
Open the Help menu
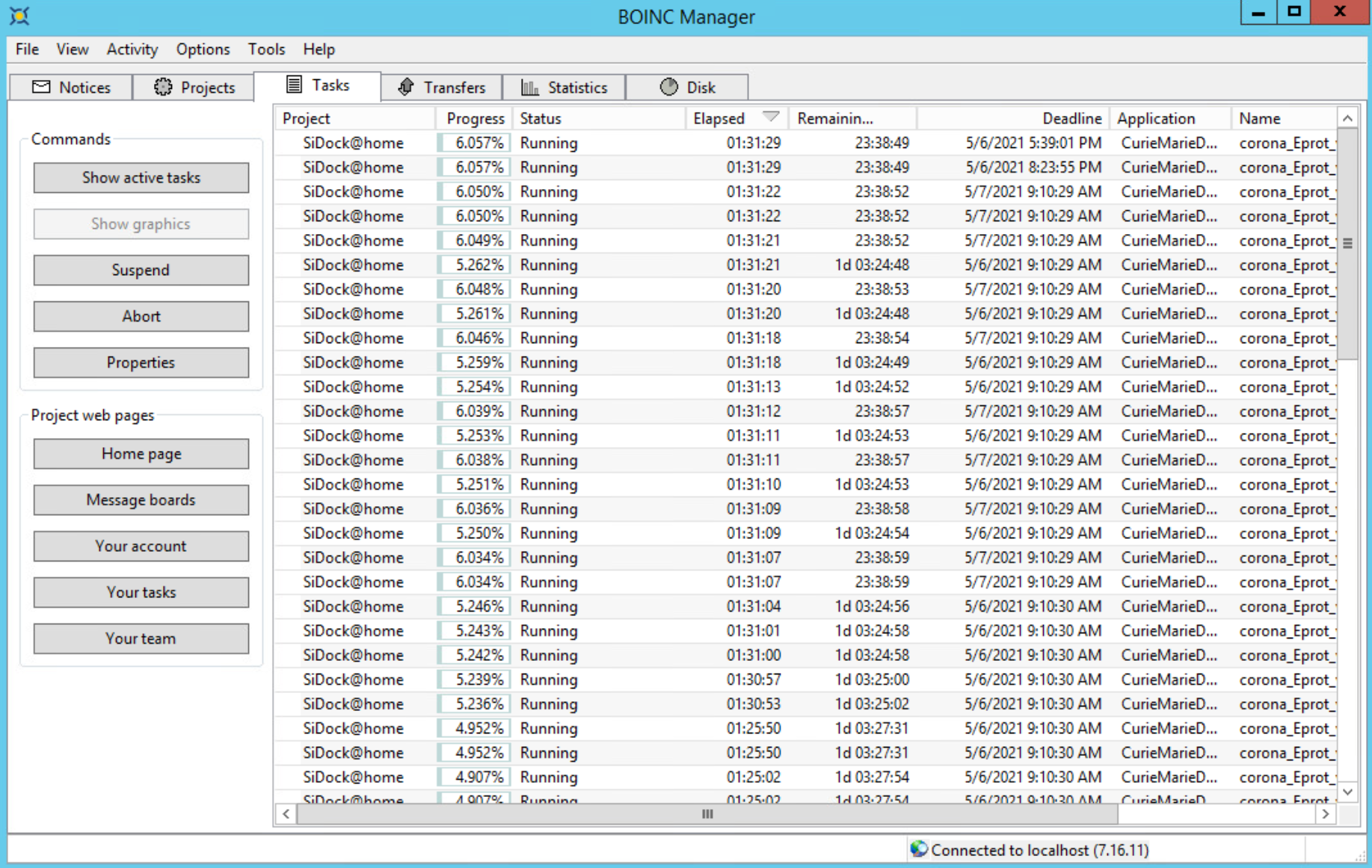point(319,49)
